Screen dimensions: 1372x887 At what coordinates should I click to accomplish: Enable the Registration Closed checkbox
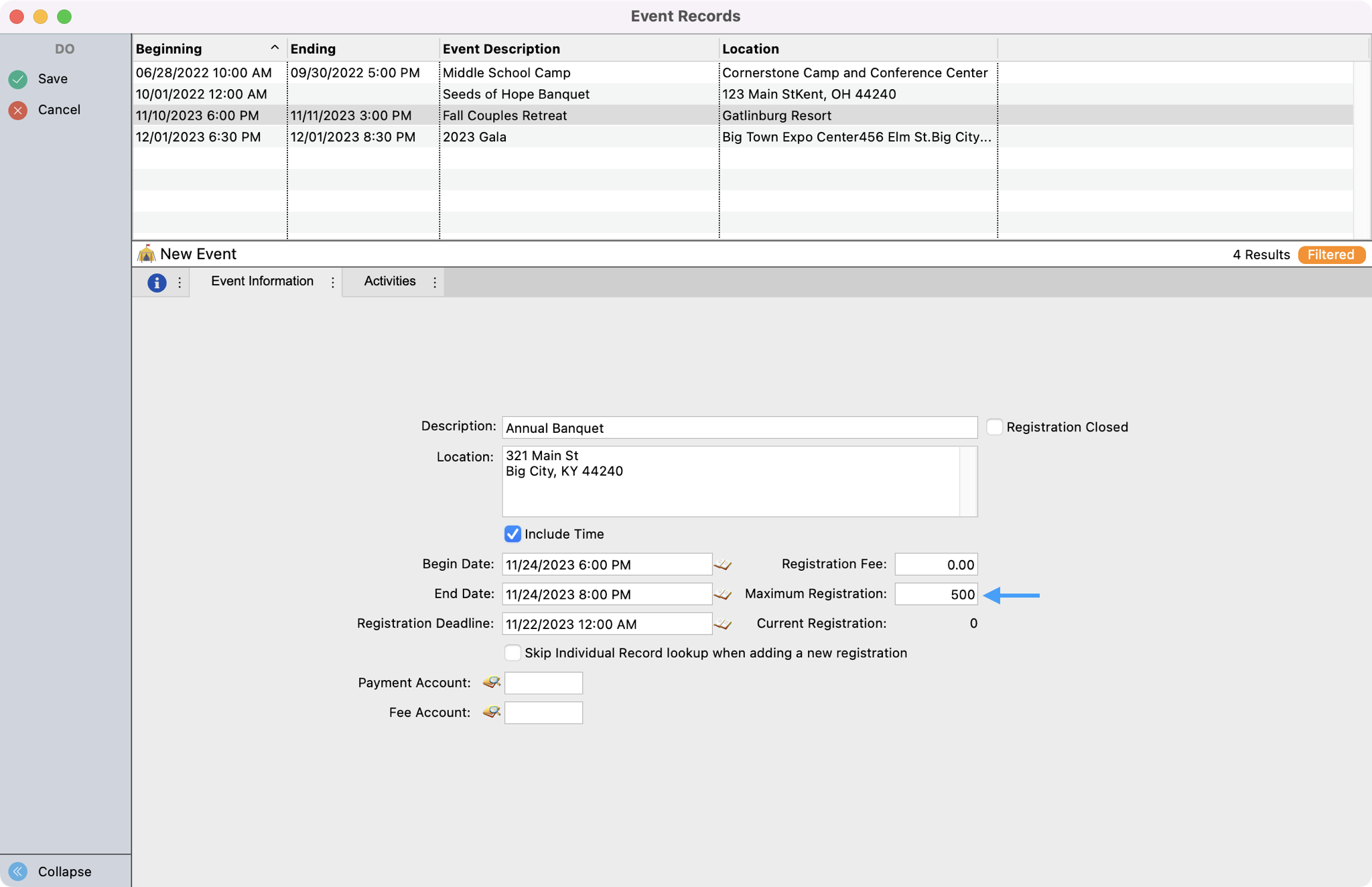pyautogui.click(x=994, y=427)
